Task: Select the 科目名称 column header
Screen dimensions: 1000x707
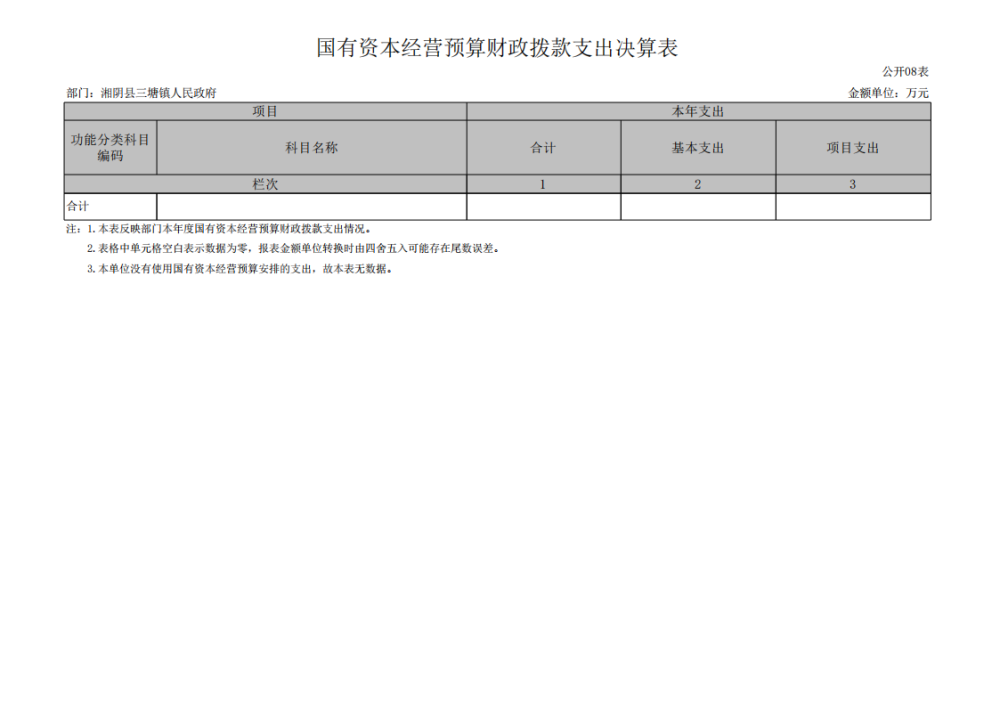Action: 311,148
